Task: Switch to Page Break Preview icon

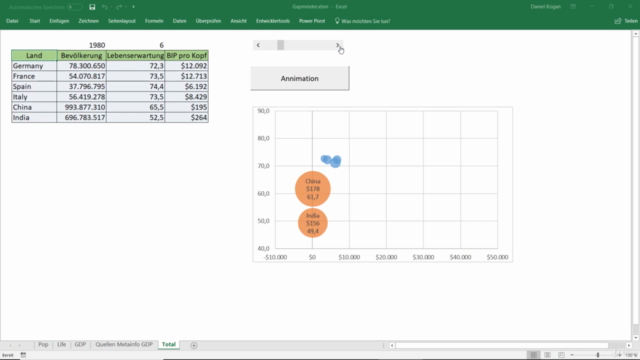Action: pyautogui.click(x=561, y=355)
